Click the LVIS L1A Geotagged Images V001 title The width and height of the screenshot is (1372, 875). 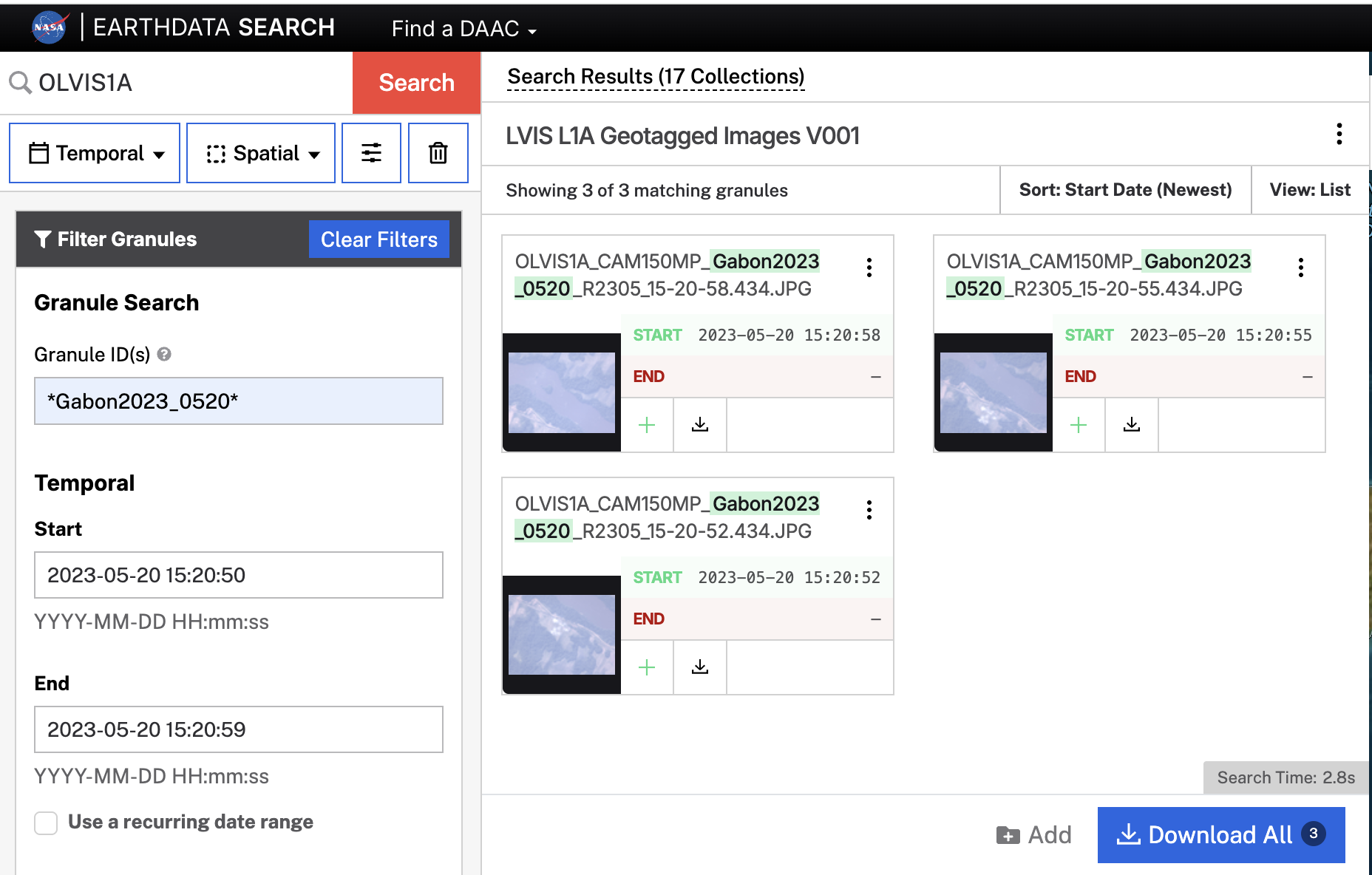pos(683,136)
